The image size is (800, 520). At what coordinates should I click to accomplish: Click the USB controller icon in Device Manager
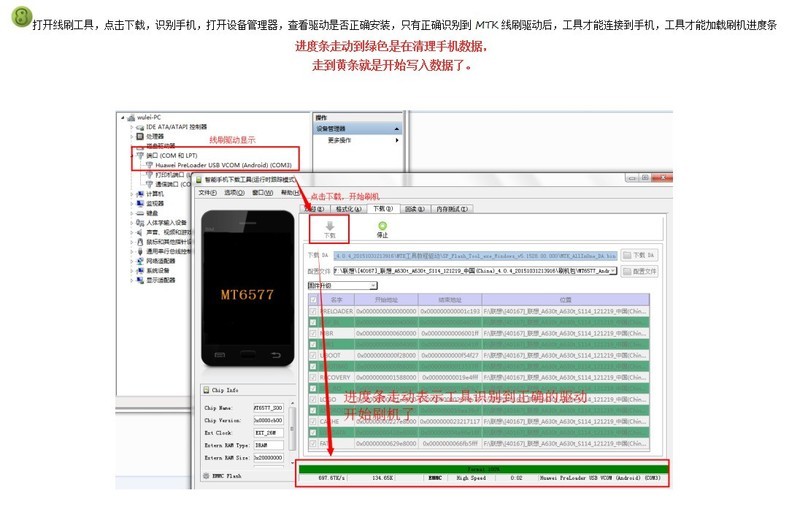pos(140,251)
